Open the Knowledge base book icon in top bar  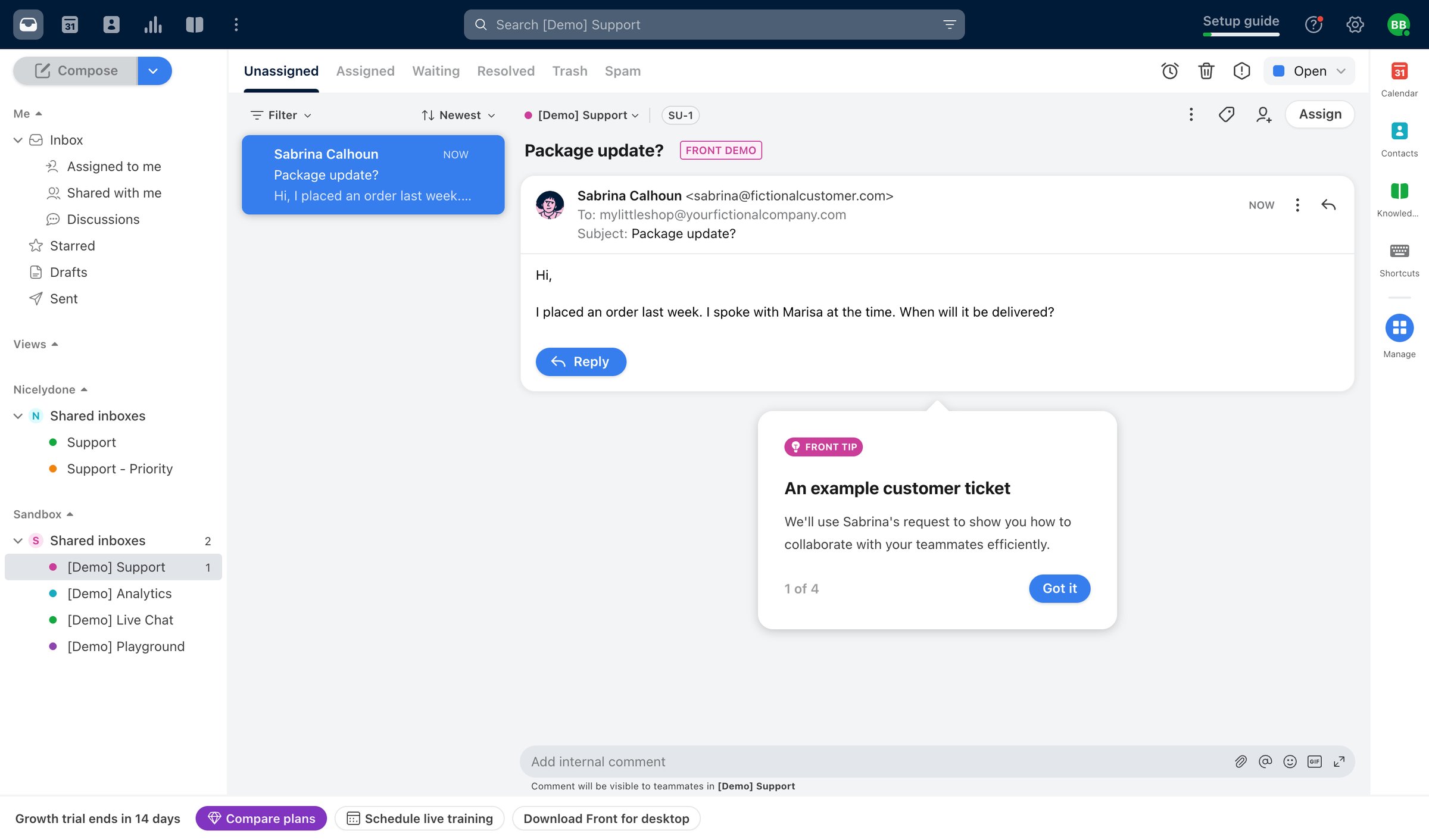[195, 24]
